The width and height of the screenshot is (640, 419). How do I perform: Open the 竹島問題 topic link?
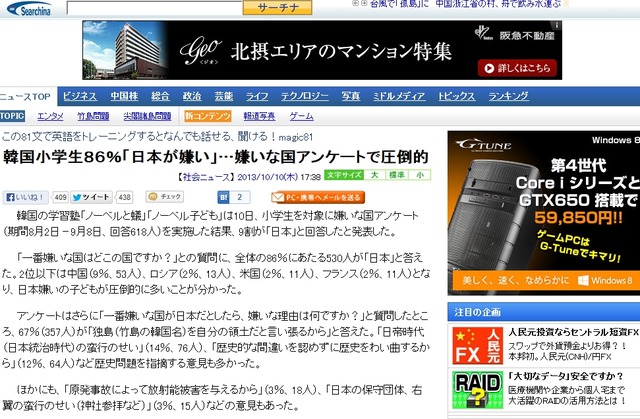pos(93,116)
